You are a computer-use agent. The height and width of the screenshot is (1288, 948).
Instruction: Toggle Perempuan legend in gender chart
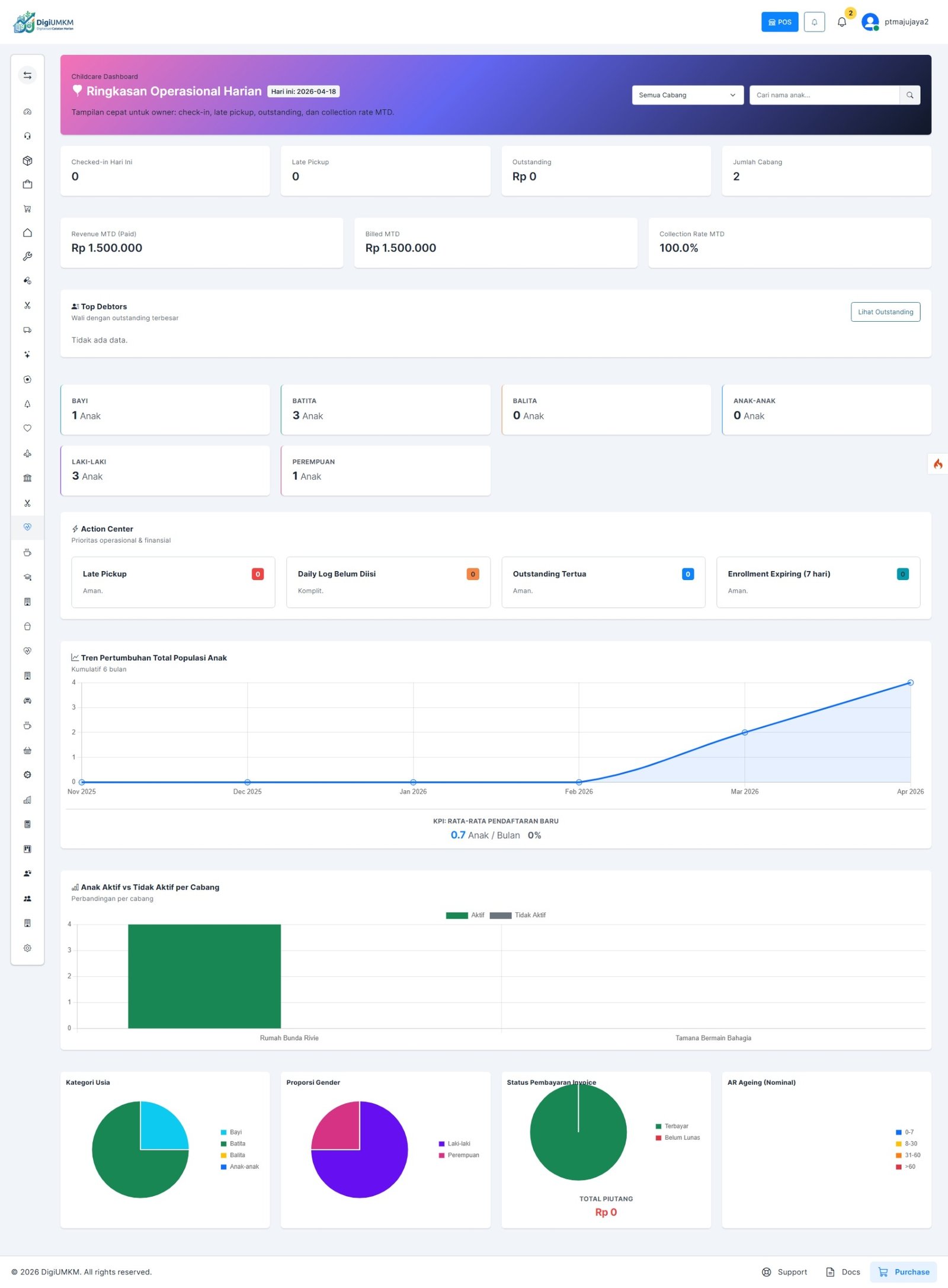click(459, 1155)
